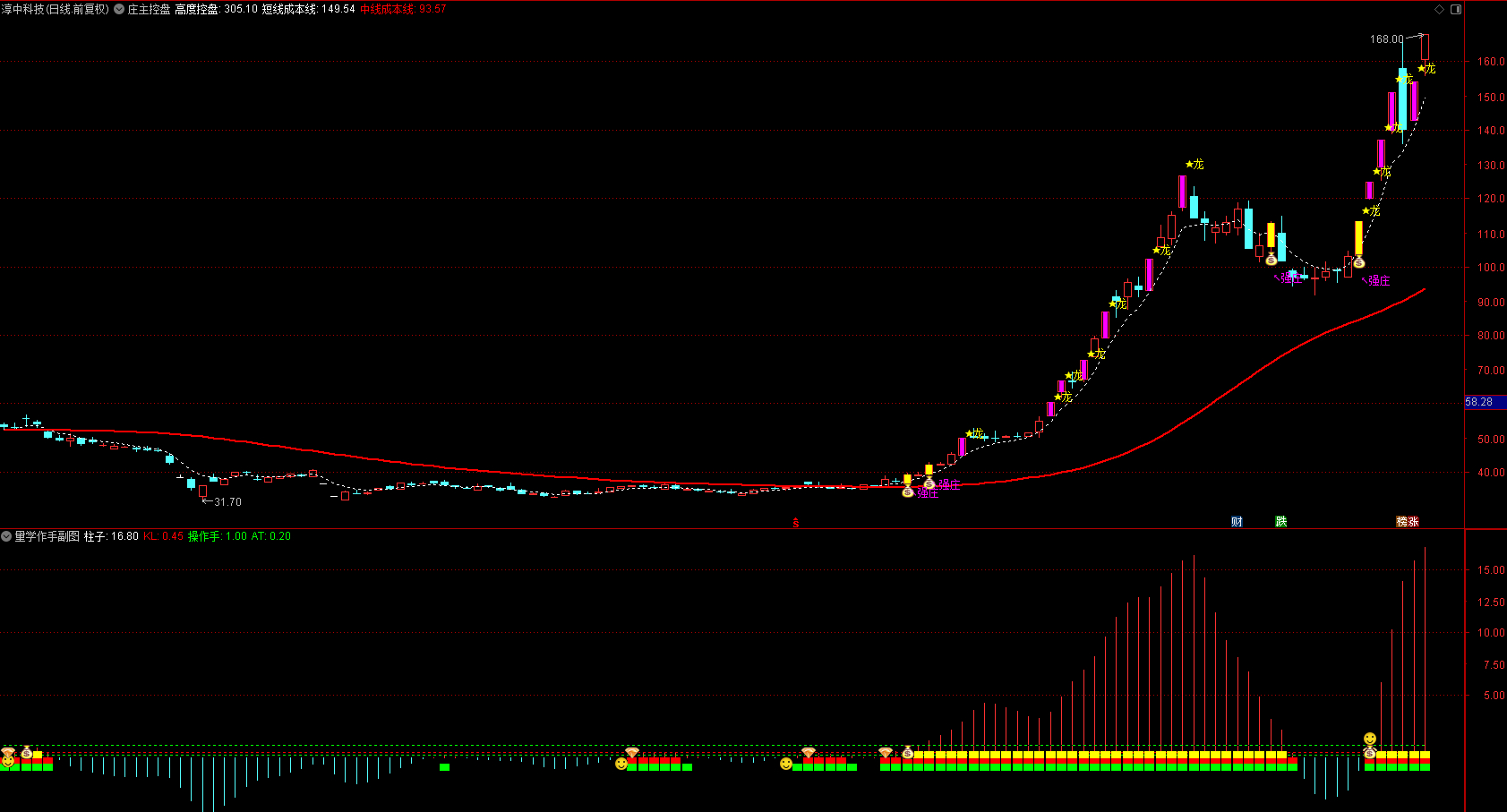Click the 31.70 low price label
This screenshot has width=1507, height=812.
point(227,502)
